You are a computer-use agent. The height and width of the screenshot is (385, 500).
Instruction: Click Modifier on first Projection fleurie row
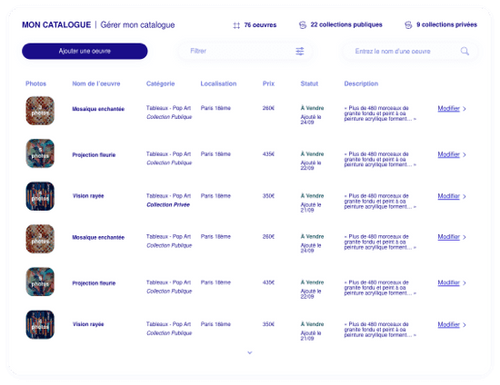coord(449,154)
